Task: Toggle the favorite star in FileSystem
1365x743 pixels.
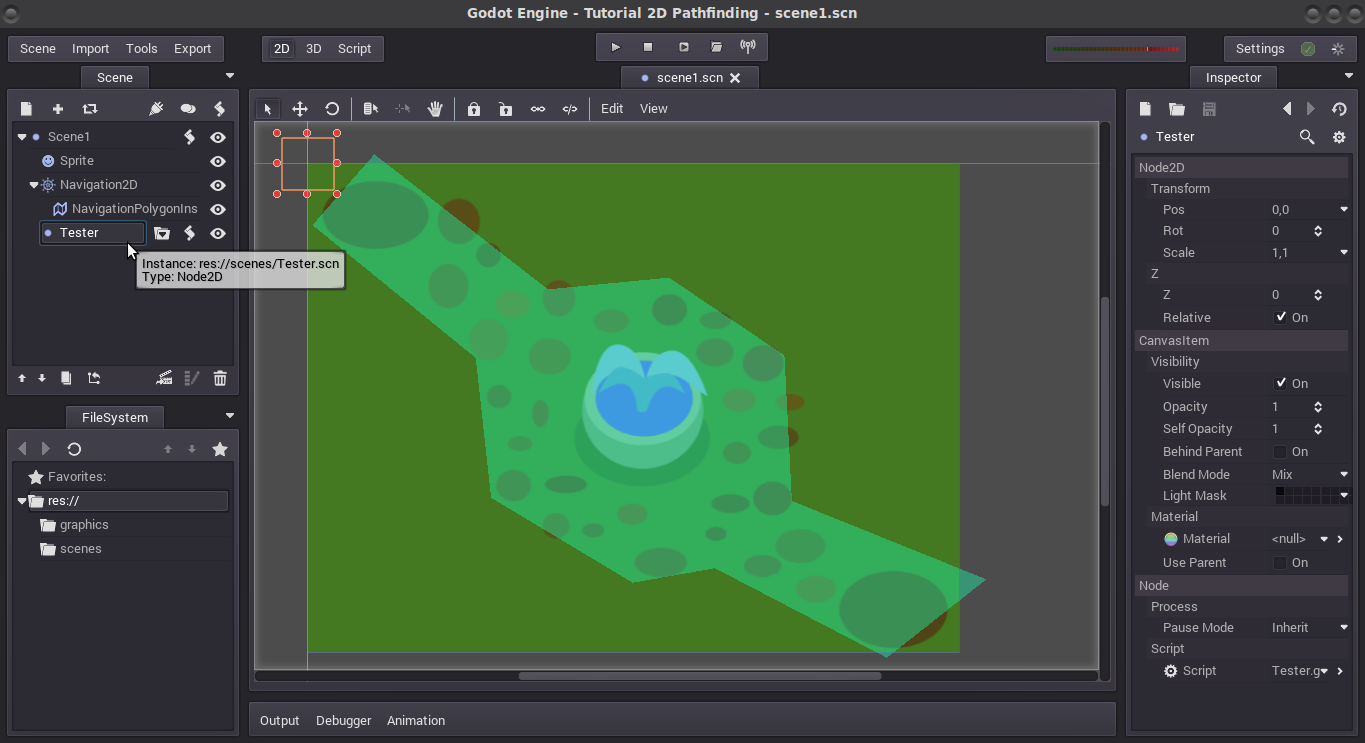Action: tap(220, 449)
